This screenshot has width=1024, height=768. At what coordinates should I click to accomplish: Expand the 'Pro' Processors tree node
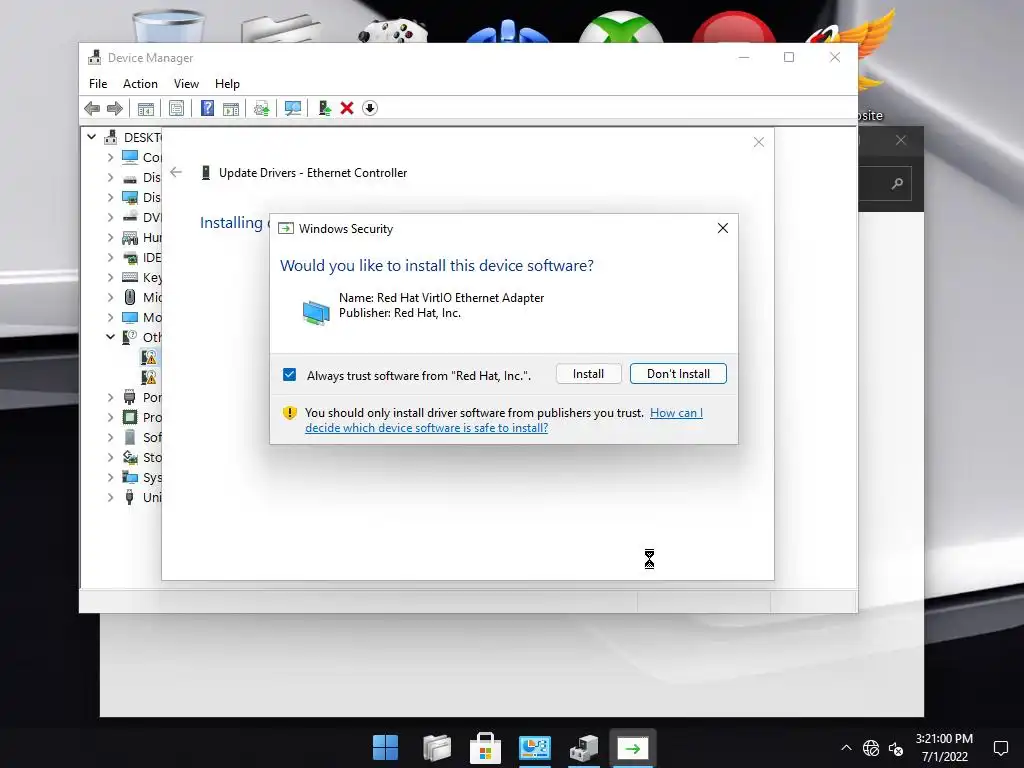click(x=110, y=417)
